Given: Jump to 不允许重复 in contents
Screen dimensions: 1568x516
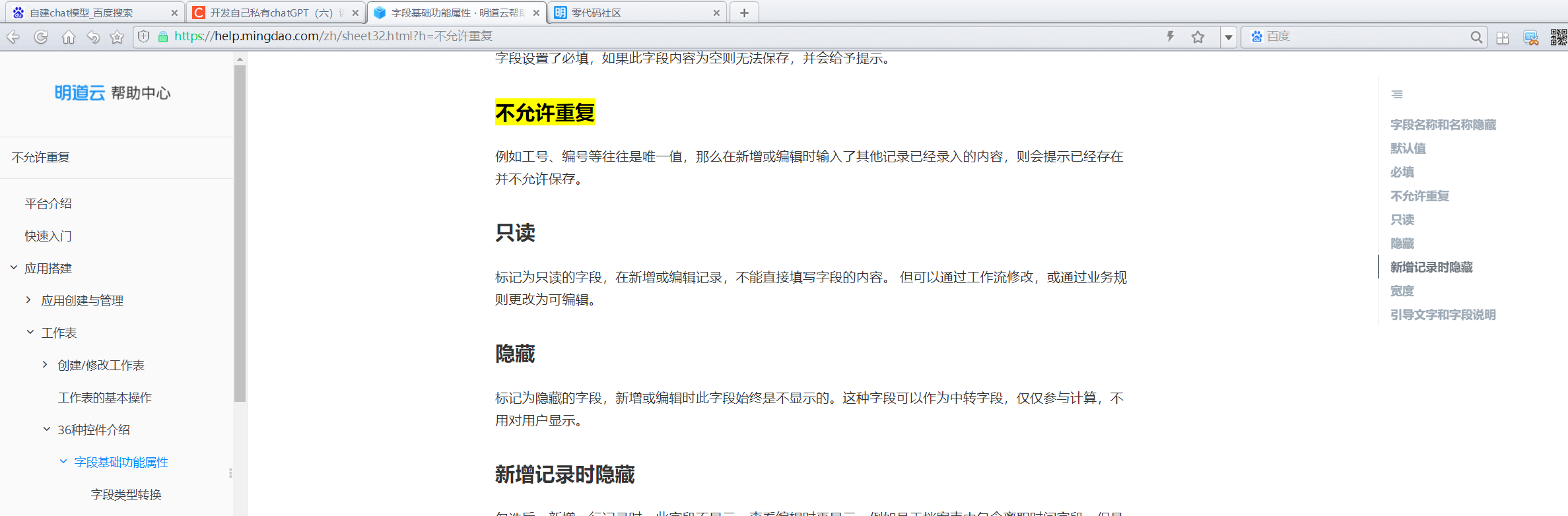Looking at the screenshot, I should [x=1419, y=196].
